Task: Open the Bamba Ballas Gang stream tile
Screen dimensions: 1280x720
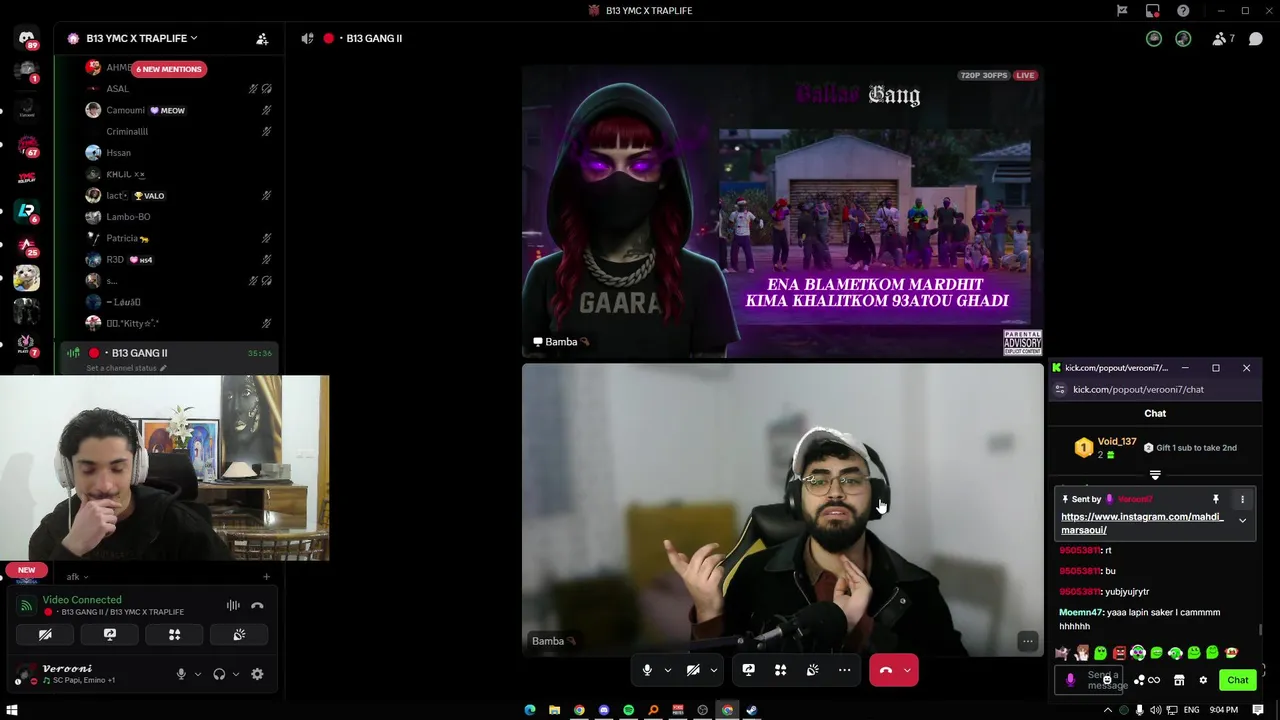Action: click(x=782, y=211)
